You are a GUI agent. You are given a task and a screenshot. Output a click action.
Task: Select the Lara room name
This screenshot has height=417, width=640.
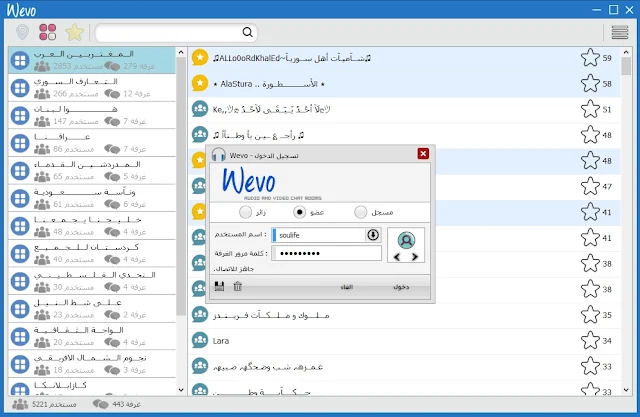tap(221, 341)
